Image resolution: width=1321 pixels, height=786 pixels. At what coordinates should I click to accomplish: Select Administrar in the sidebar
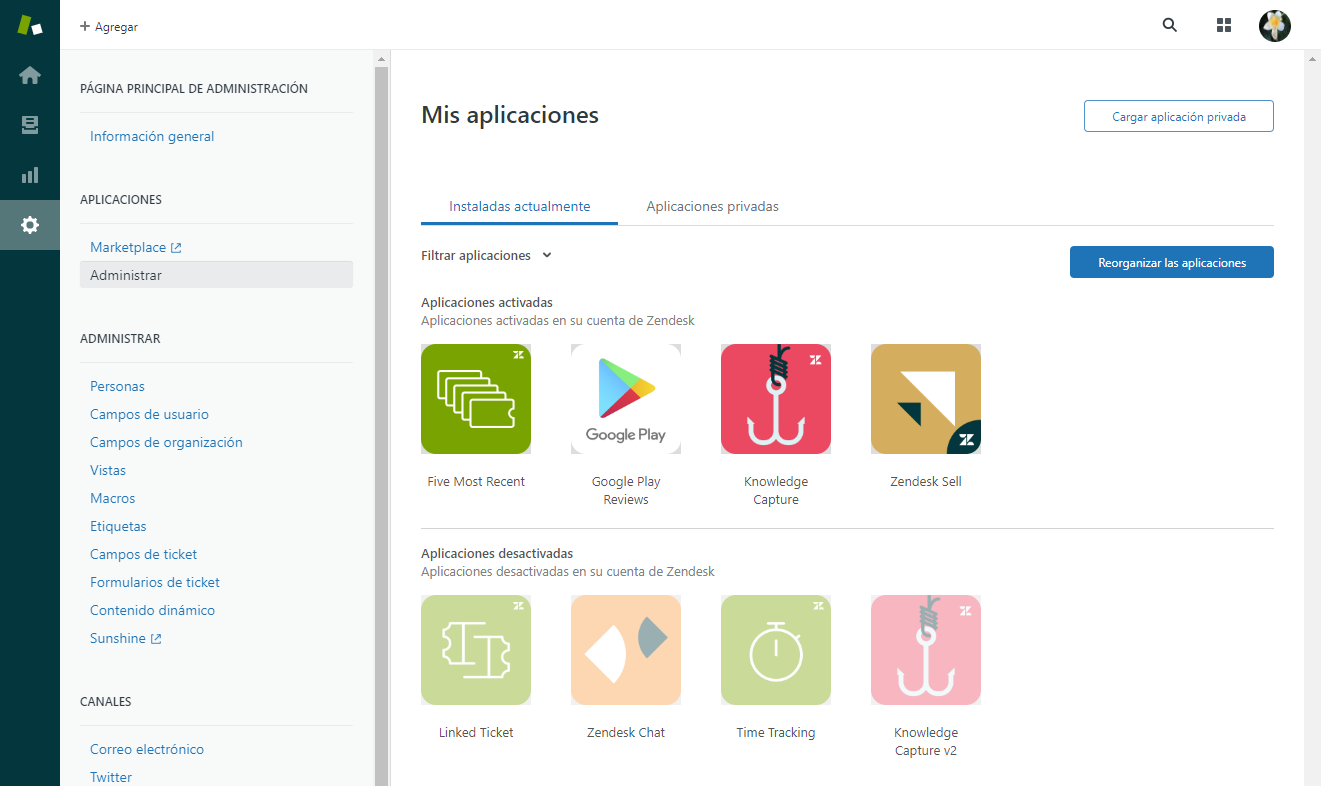pos(216,275)
